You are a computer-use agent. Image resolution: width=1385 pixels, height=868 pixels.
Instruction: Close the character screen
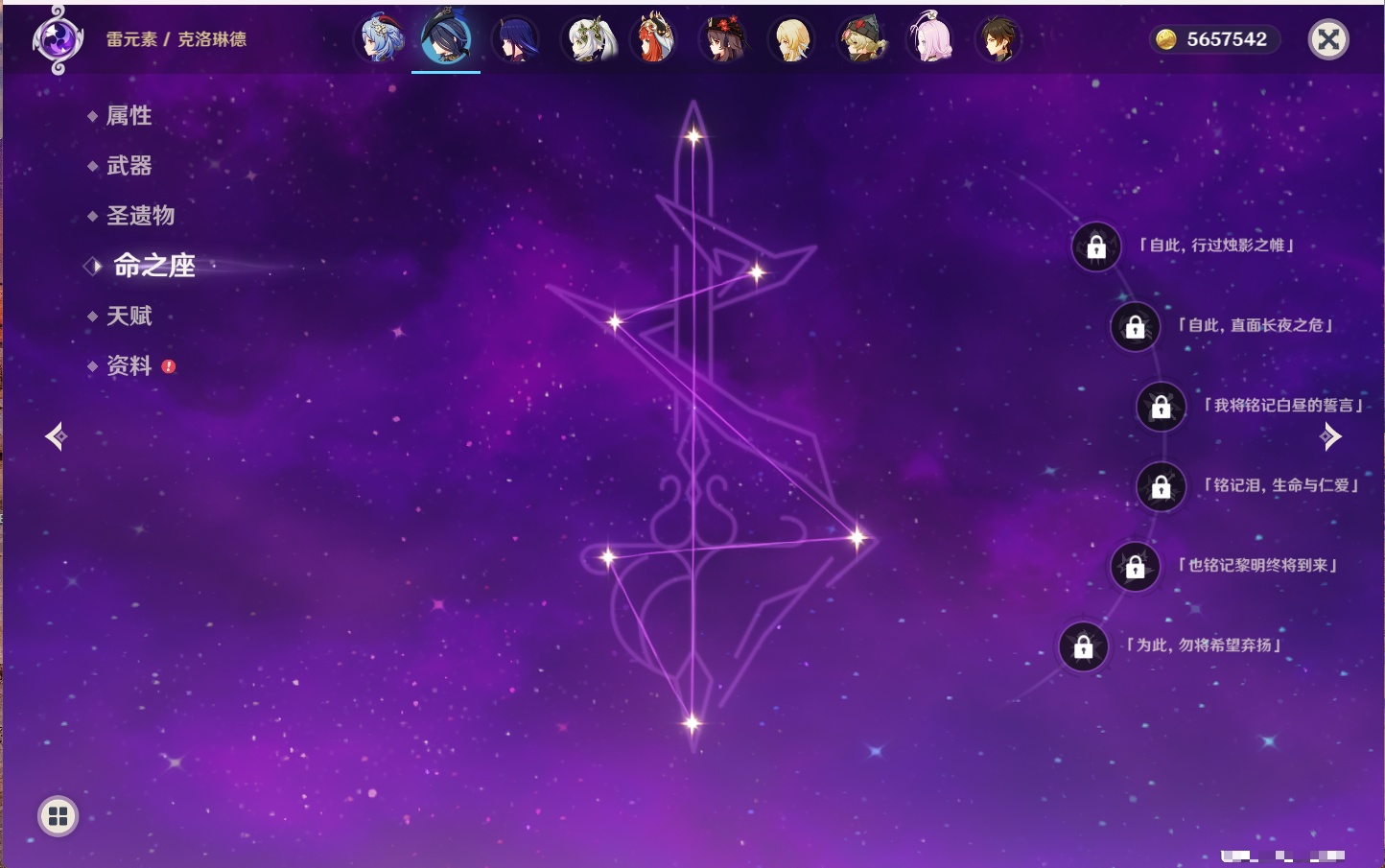coord(1328,39)
